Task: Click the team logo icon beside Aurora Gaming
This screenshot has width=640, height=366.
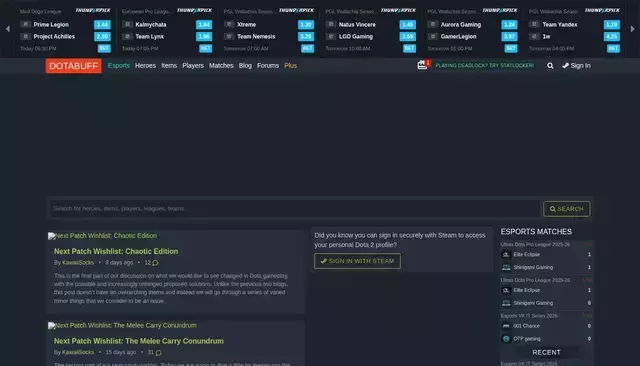Action: 433,24
